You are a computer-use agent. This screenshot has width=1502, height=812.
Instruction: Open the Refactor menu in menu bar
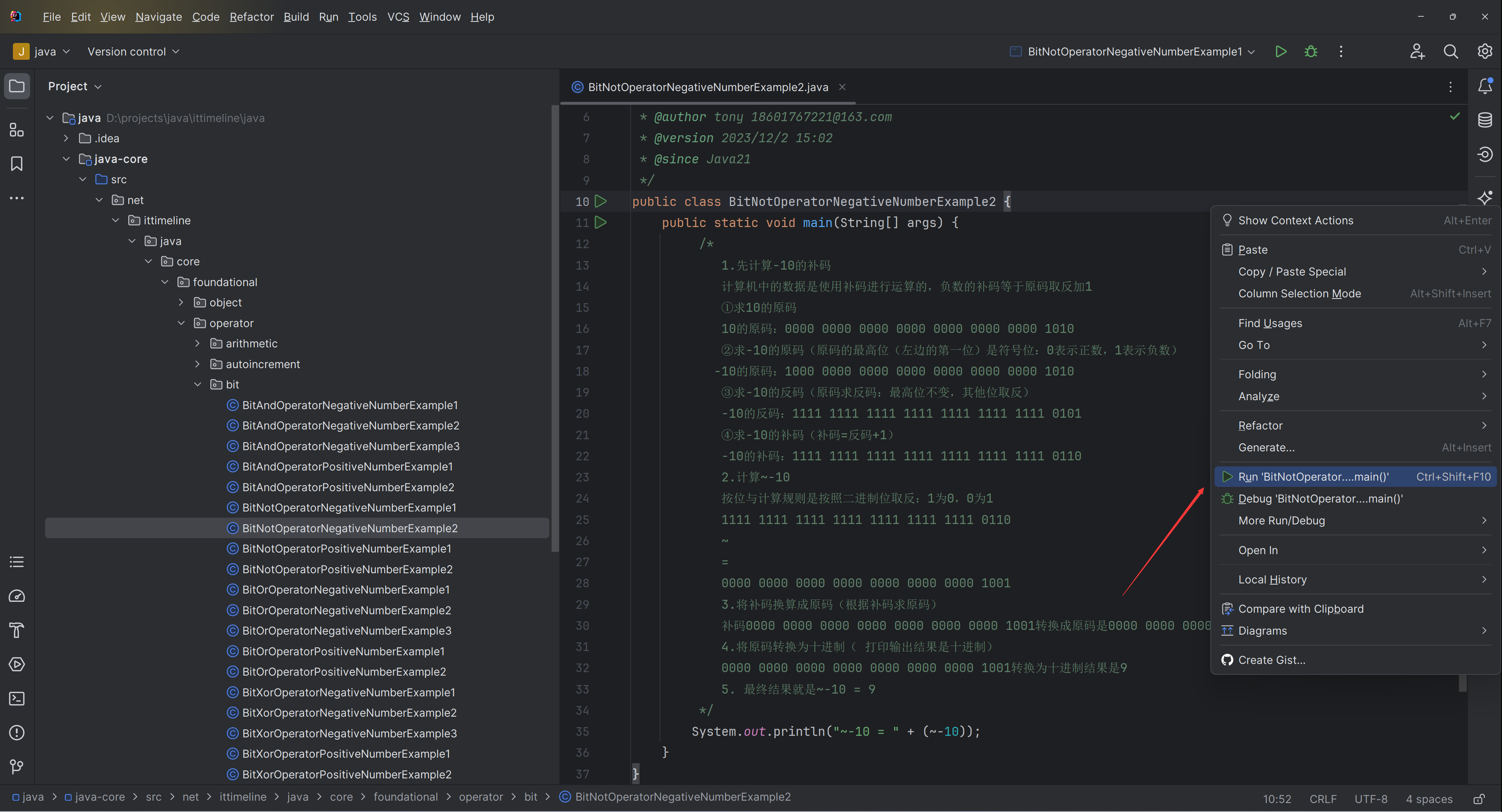(251, 17)
